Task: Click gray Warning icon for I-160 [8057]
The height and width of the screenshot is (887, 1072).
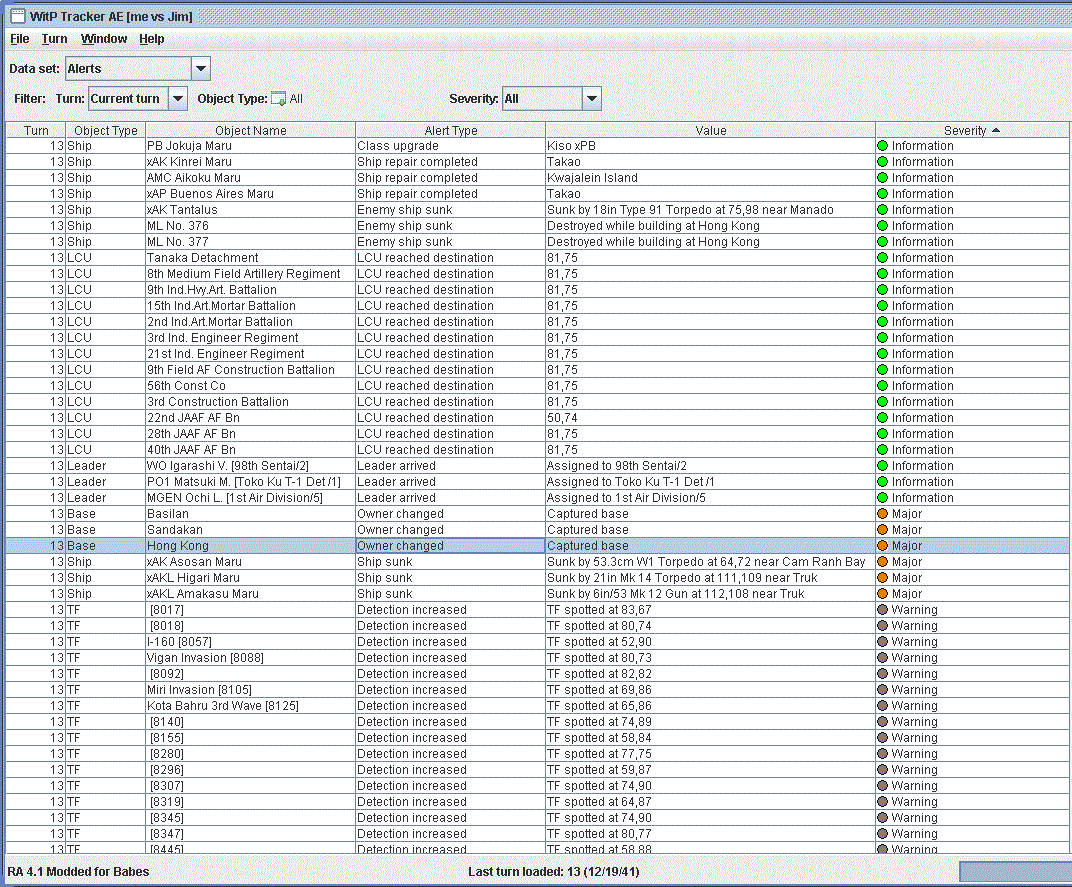Action: [883, 641]
